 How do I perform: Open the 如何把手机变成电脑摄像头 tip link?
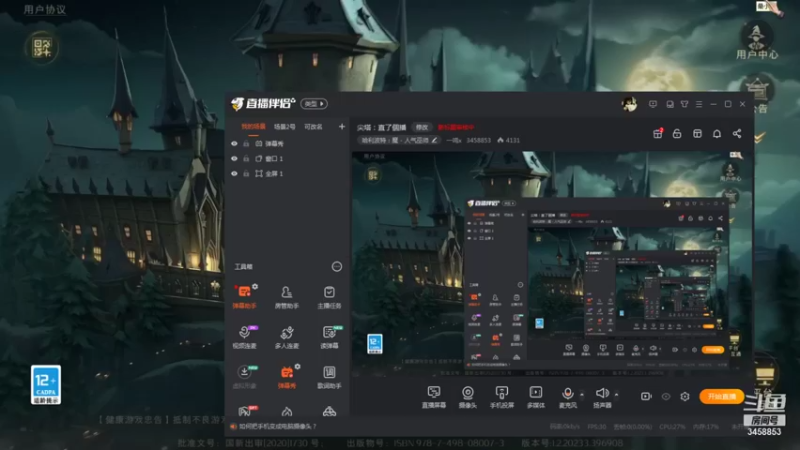tap(278, 426)
